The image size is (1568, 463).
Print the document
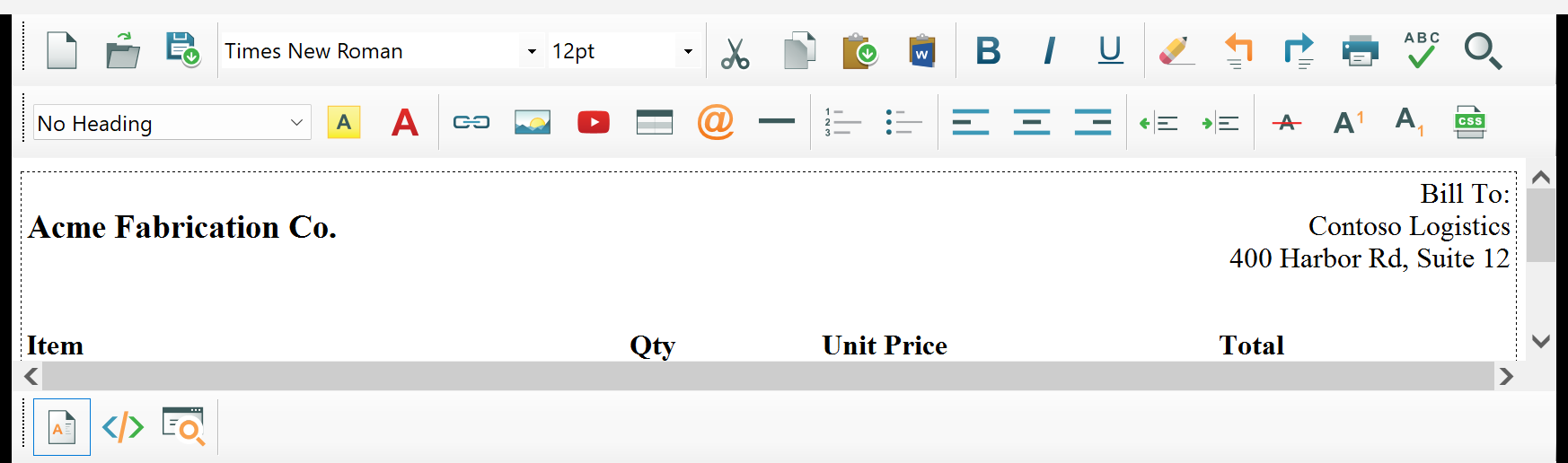(1360, 50)
